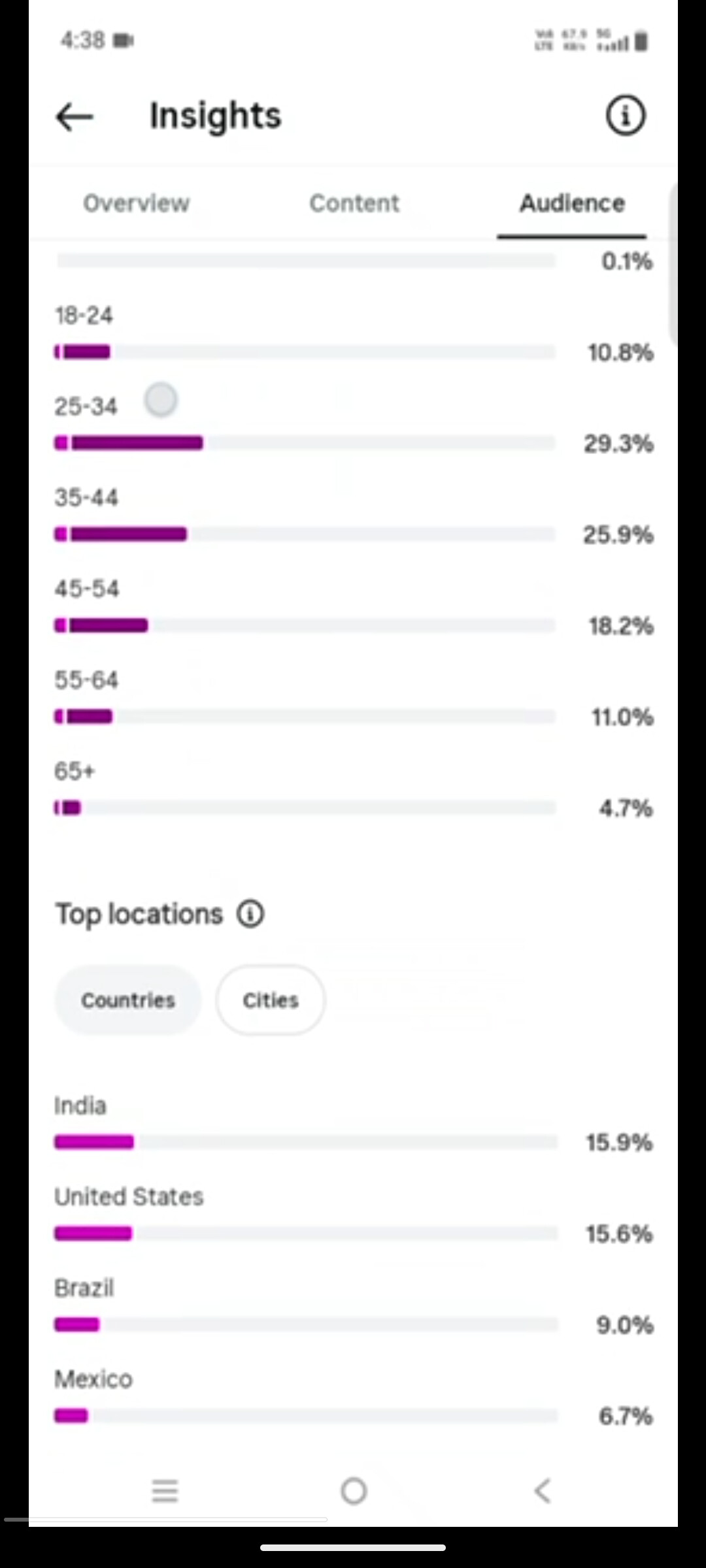Select the Audience tab

tap(572, 203)
